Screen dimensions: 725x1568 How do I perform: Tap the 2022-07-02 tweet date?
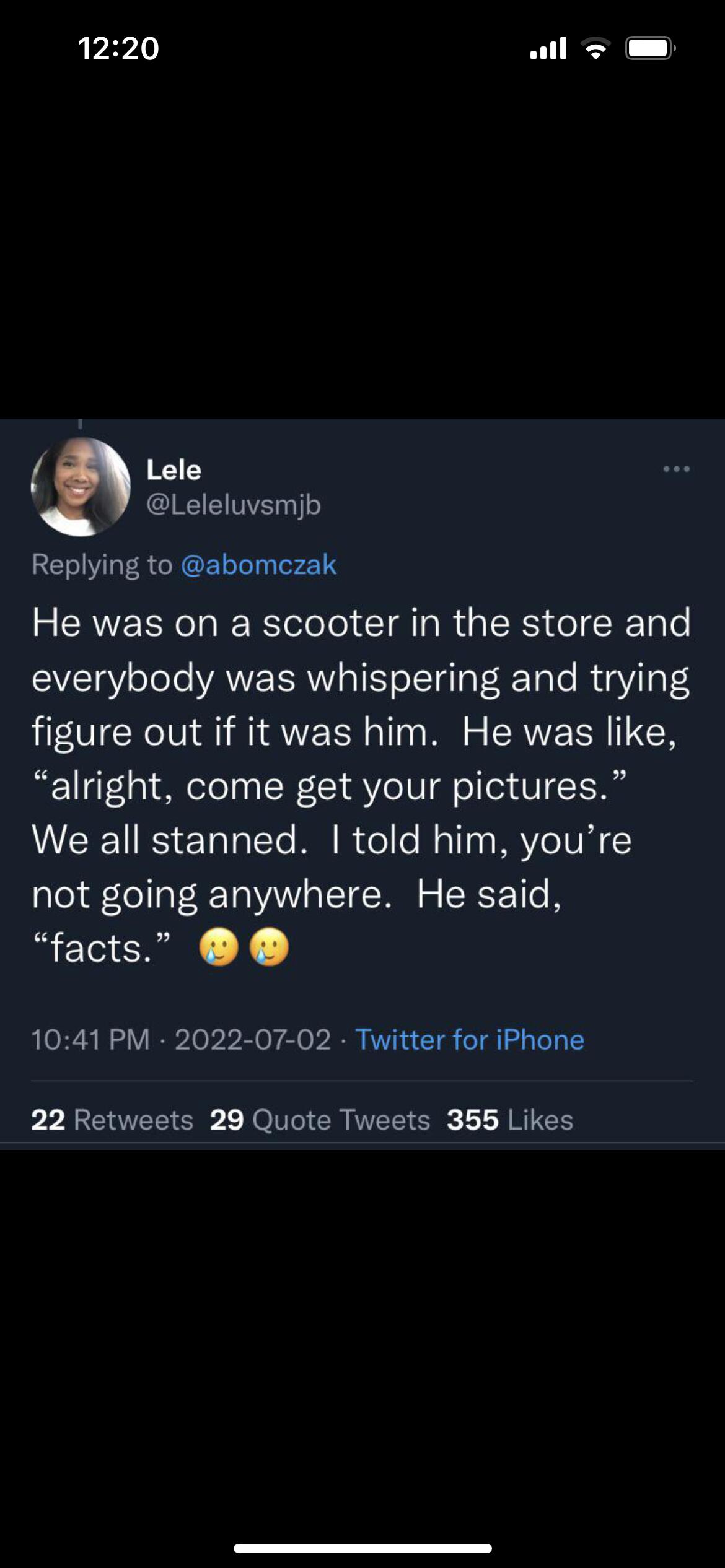253,1040
